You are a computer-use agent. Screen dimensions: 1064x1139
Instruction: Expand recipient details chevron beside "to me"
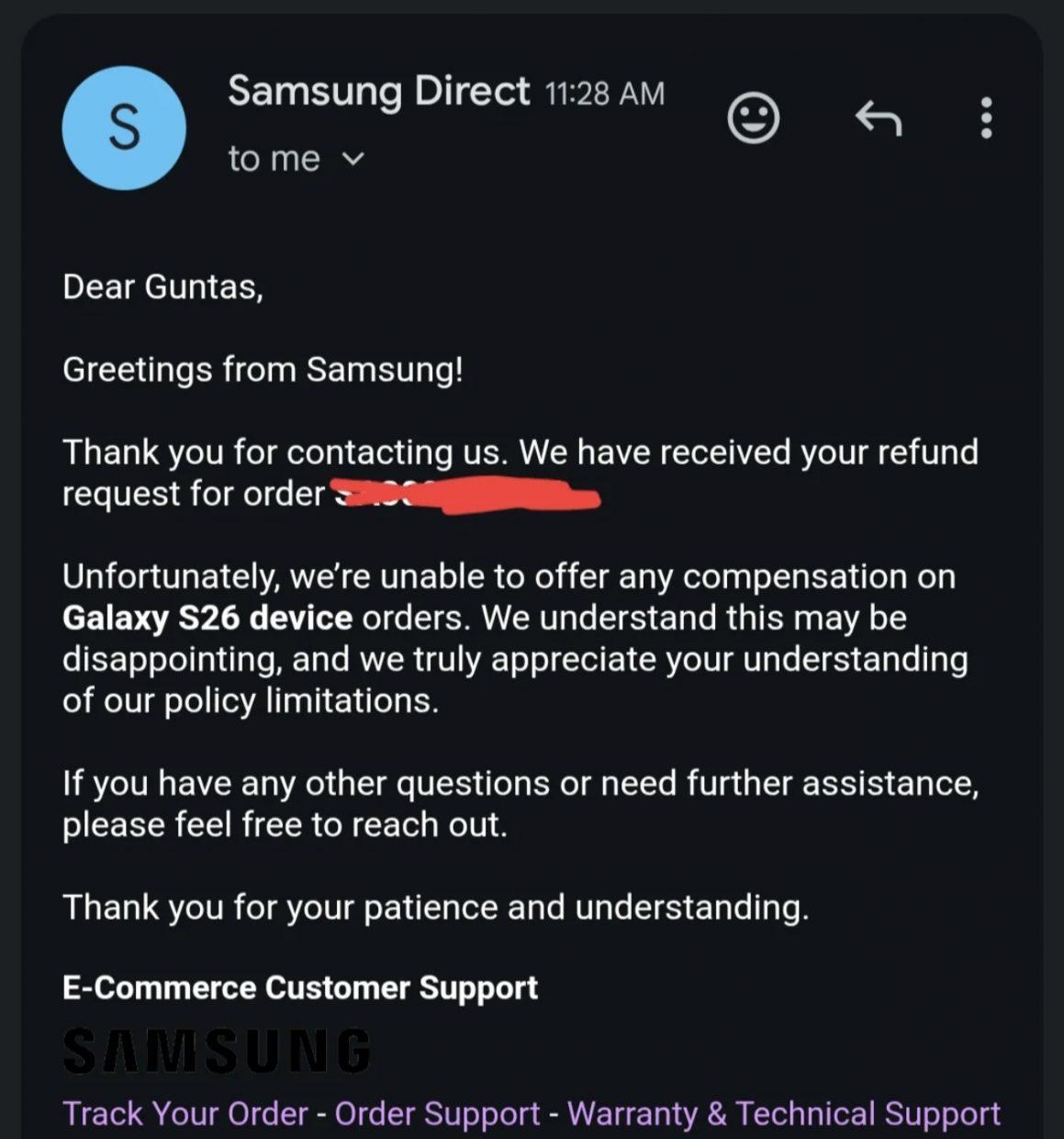[353, 160]
